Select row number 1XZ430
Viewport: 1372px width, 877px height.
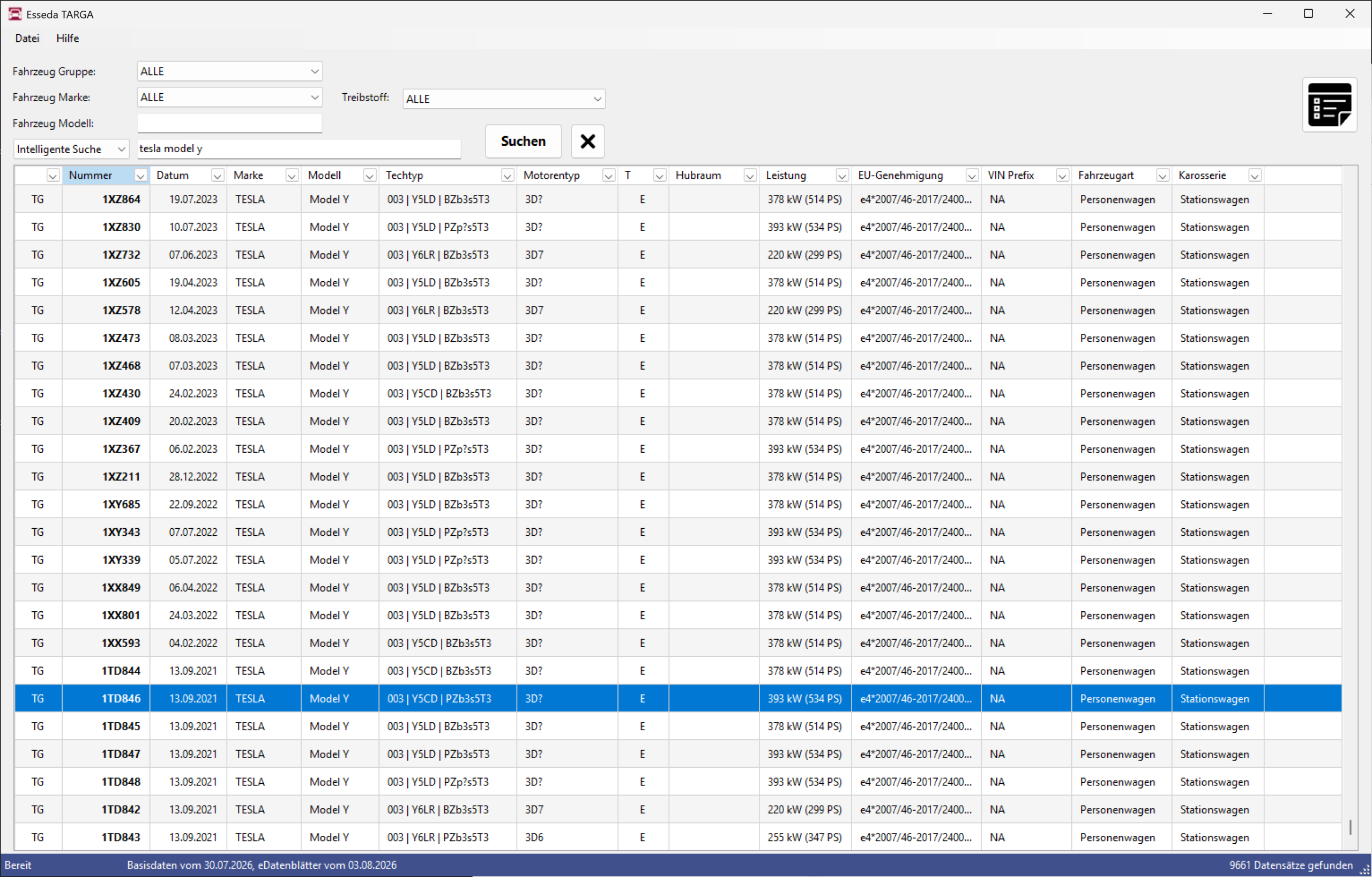coord(678,394)
